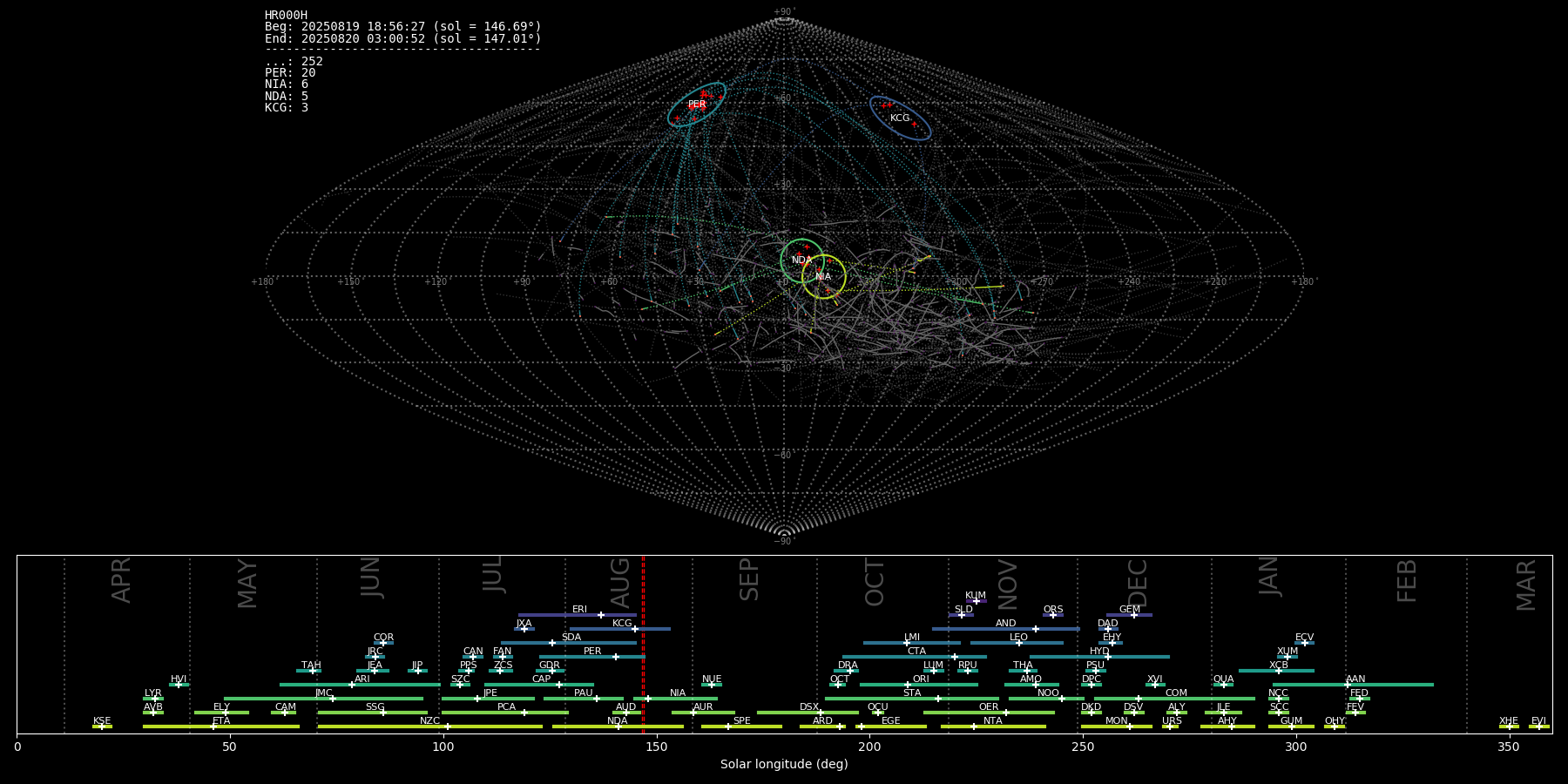Click the '-90°' latitude label below the sky map
This screenshot has width=1568, height=784.
point(784,542)
